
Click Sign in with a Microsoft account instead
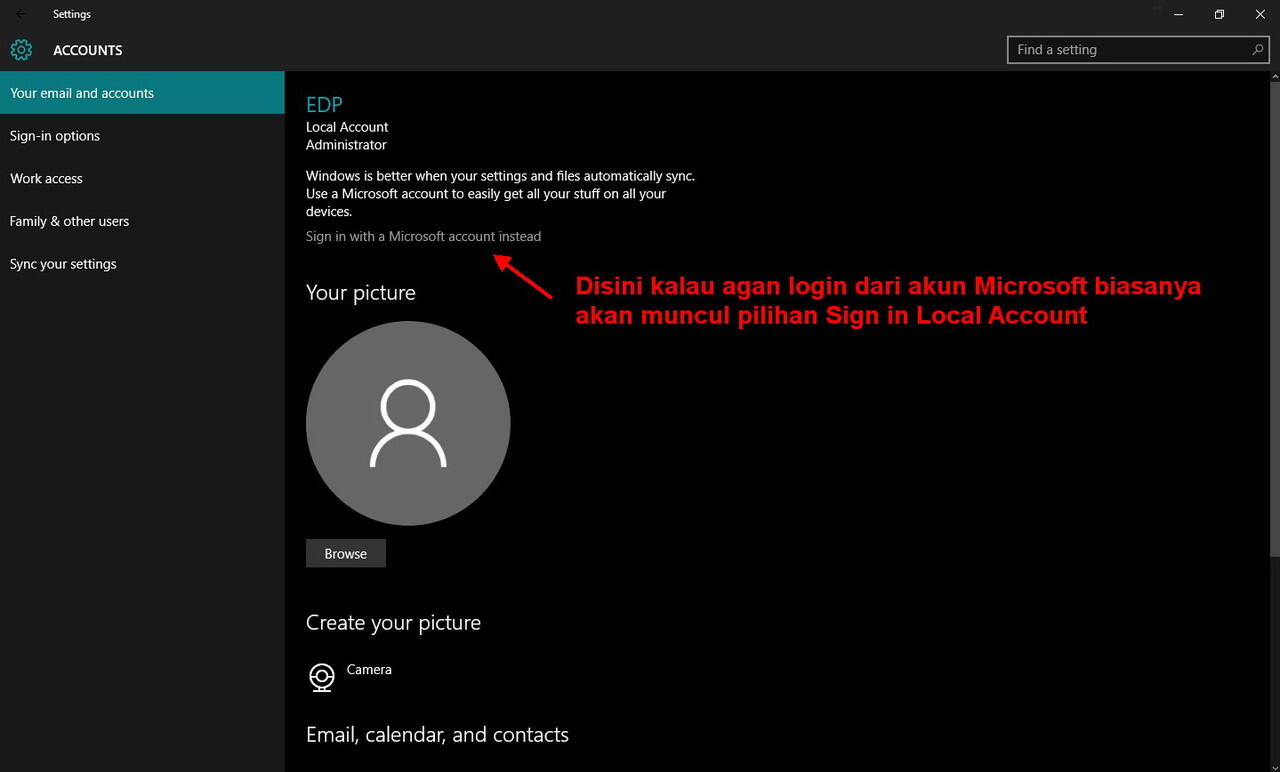[x=423, y=236]
